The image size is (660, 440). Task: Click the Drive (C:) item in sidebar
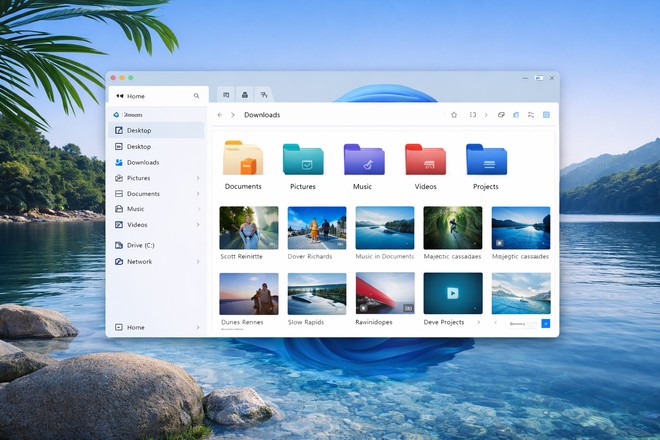click(x=140, y=245)
